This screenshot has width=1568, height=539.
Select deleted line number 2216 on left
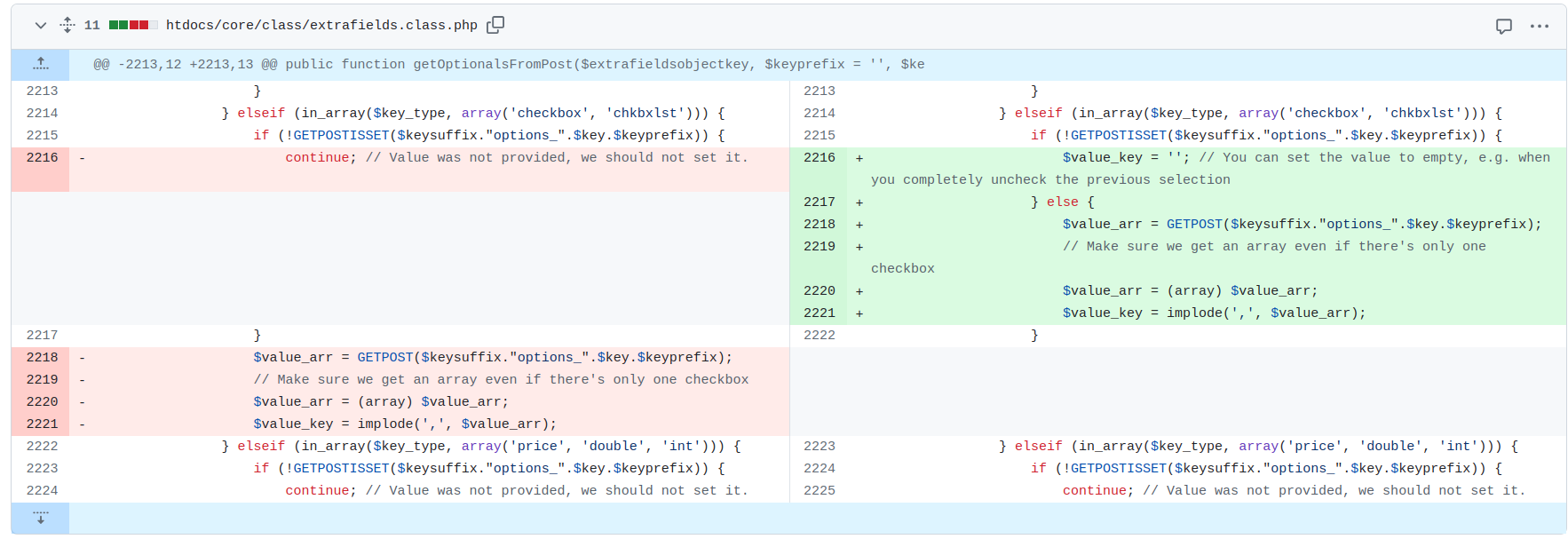(x=42, y=157)
